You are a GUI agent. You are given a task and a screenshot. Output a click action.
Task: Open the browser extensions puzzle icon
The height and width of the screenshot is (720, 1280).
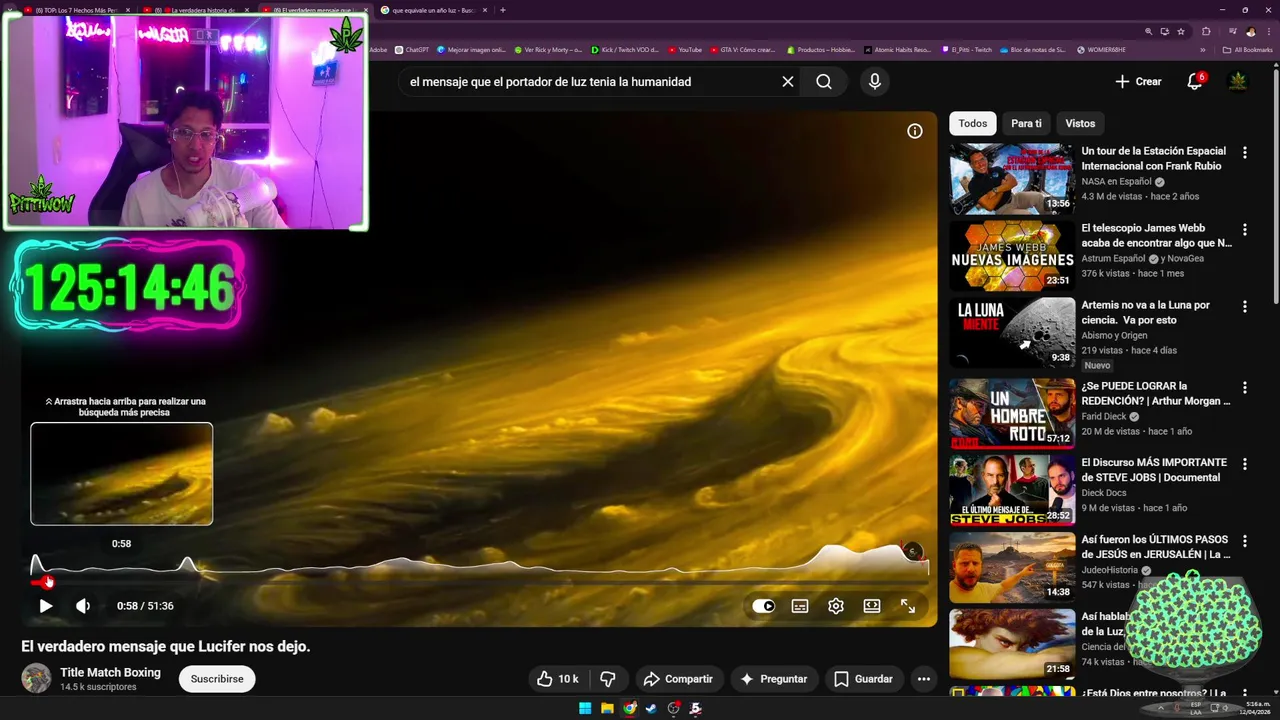1206,31
